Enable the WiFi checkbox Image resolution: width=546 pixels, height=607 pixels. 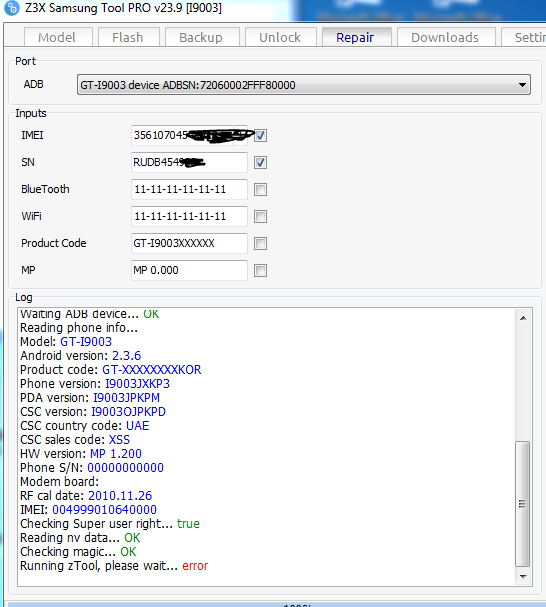260,216
